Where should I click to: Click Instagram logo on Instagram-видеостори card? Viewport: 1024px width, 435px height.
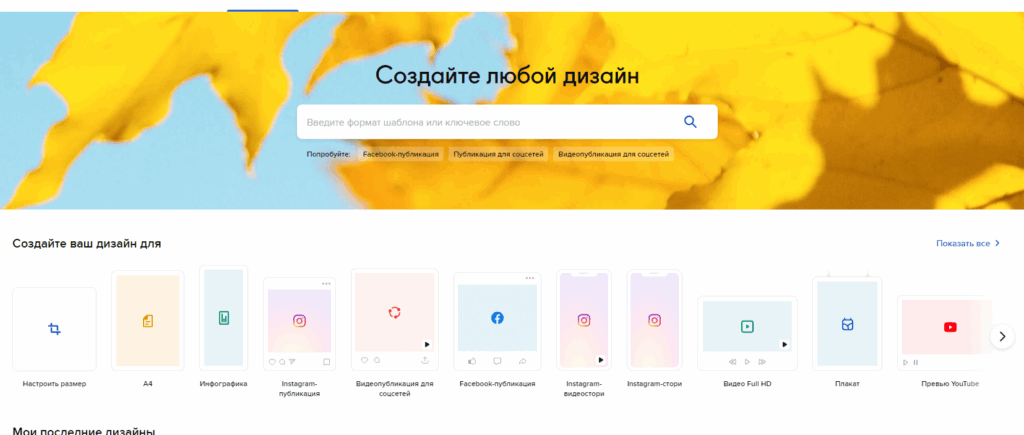pyautogui.click(x=584, y=320)
